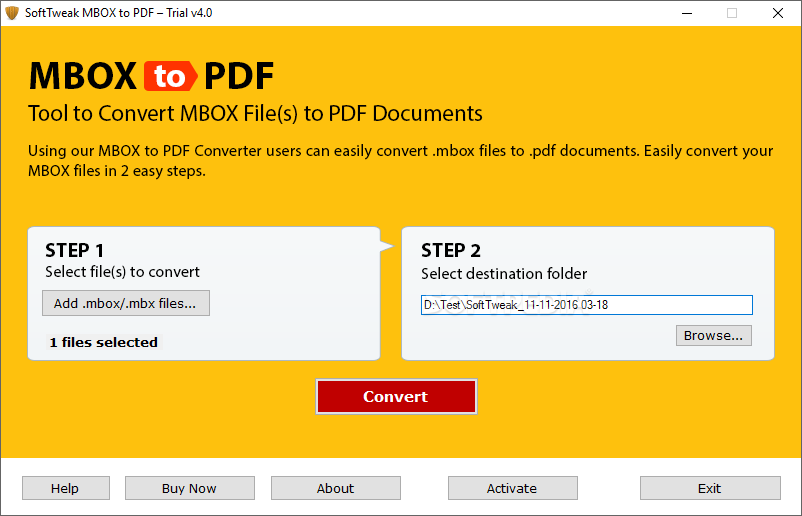
Task: Click the 'Select destination folder' label
Action: coord(504,274)
